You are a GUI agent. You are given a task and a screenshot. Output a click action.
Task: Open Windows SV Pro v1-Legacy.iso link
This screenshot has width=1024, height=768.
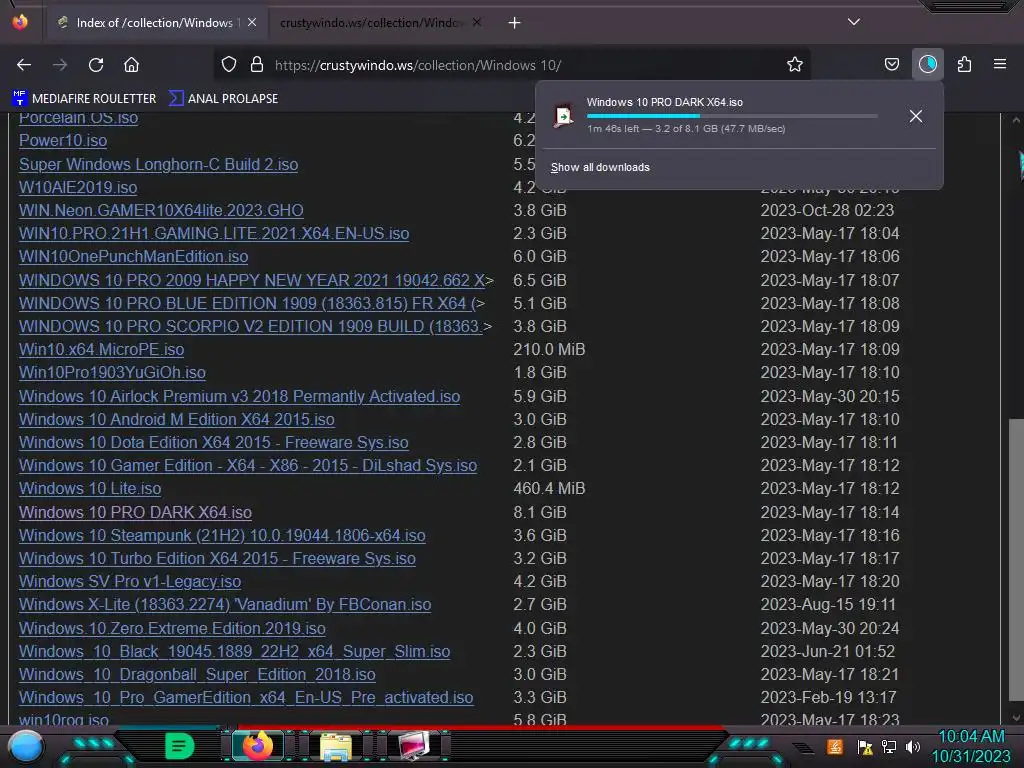coord(129,581)
